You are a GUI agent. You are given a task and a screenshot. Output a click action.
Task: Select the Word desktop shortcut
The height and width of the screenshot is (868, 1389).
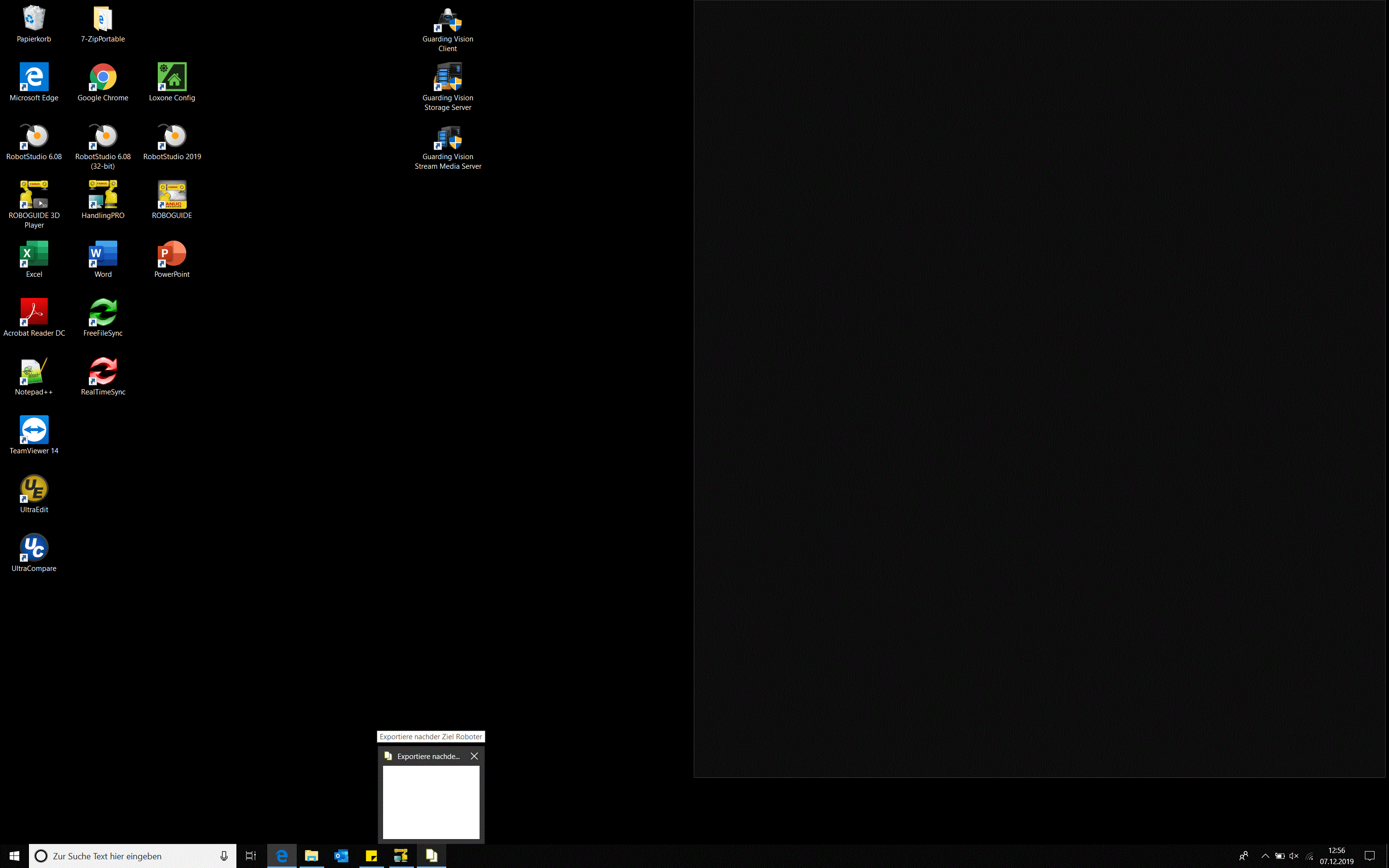click(x=103, y=259)
